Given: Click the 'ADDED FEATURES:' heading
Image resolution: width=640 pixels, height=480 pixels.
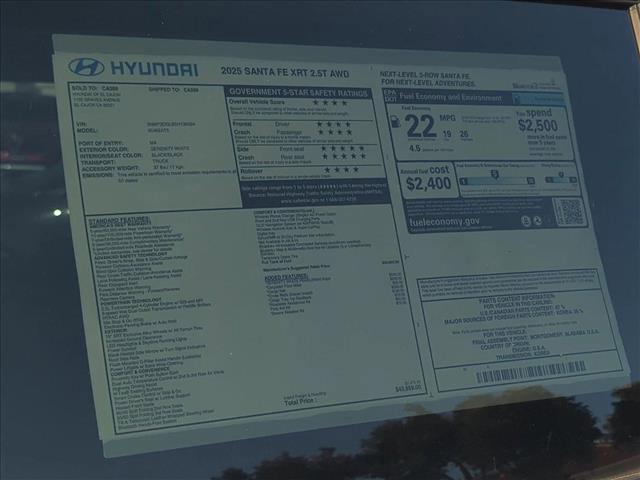Looking at the screenshot, I should point(286,277).
